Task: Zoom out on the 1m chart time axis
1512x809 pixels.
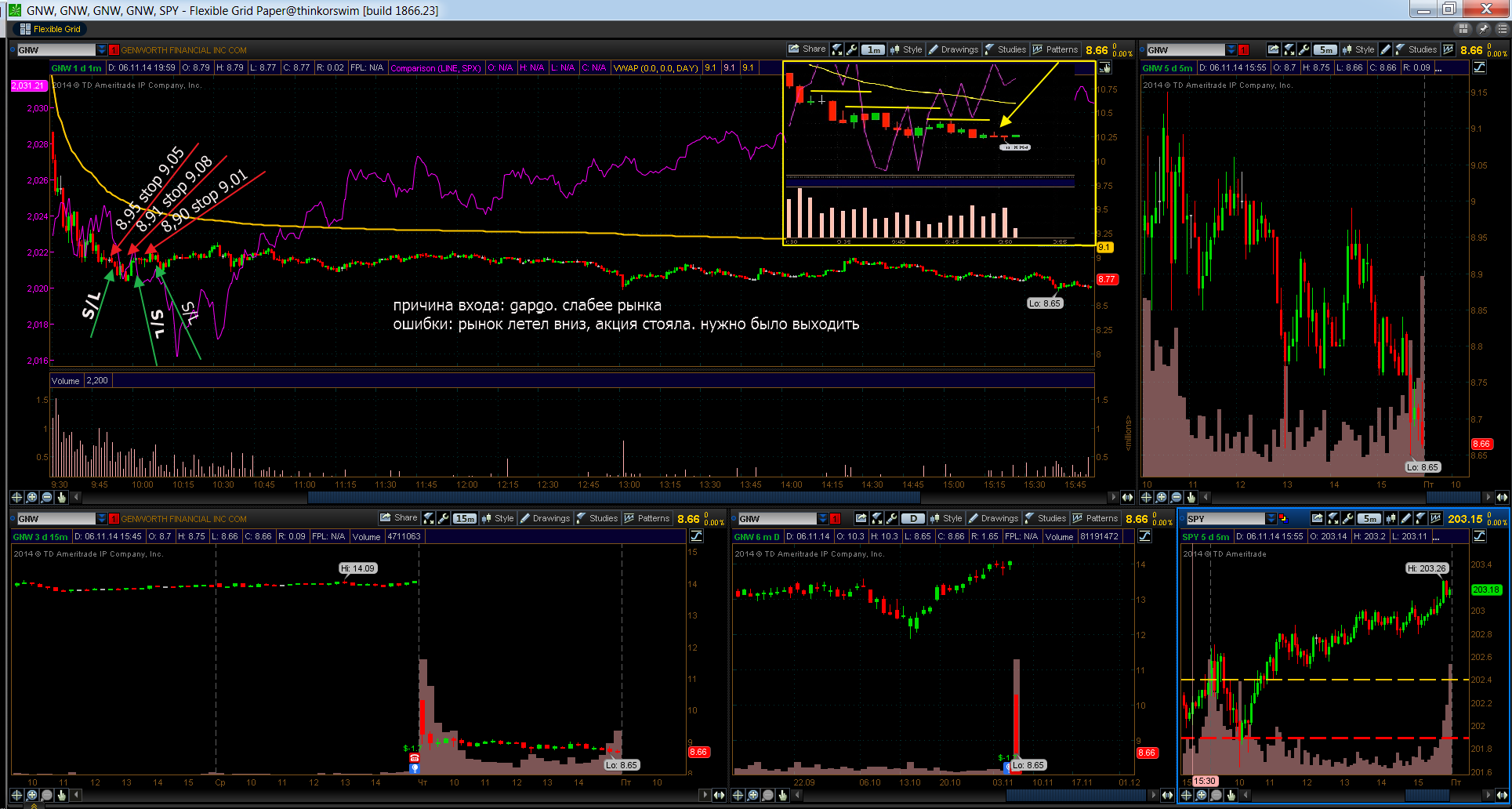Action: pyautogui.click(x=47, y=497)
